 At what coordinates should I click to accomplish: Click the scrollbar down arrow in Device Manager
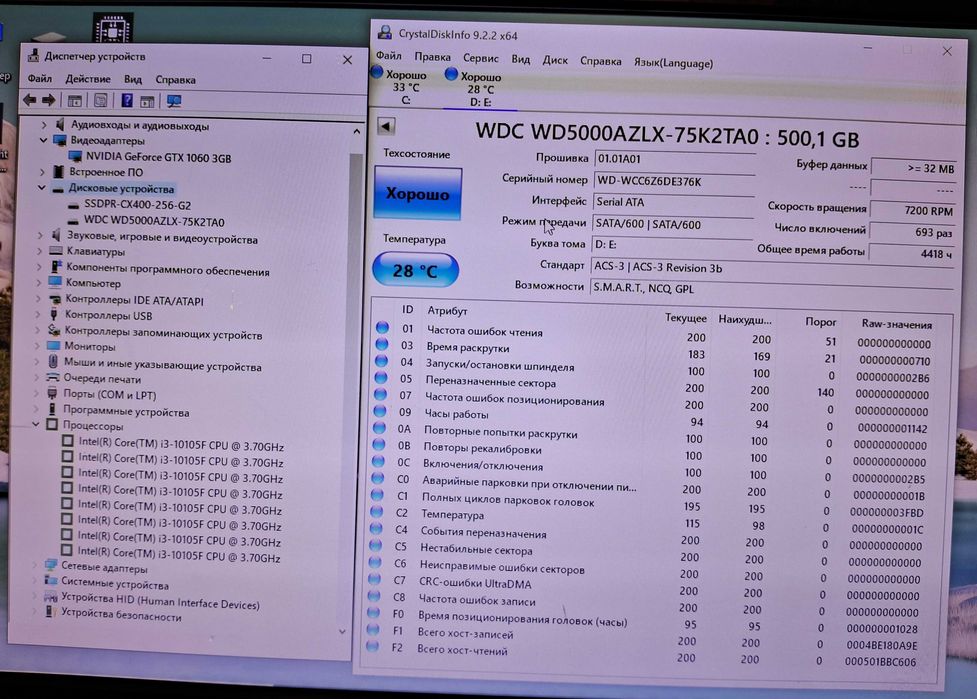tap(342, 632)
